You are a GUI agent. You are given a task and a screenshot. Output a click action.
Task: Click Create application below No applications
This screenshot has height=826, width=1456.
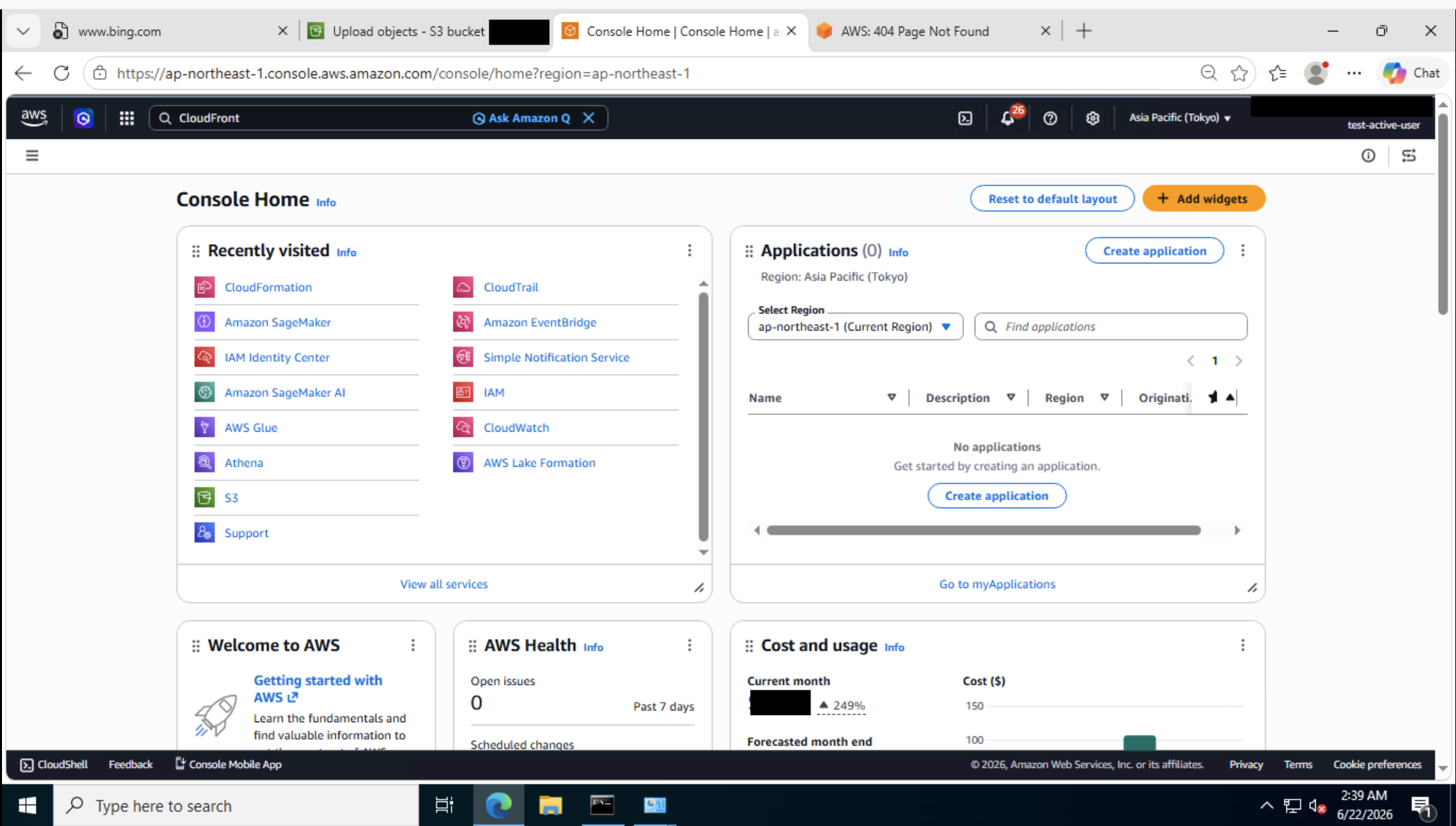(x=996, y=495)
